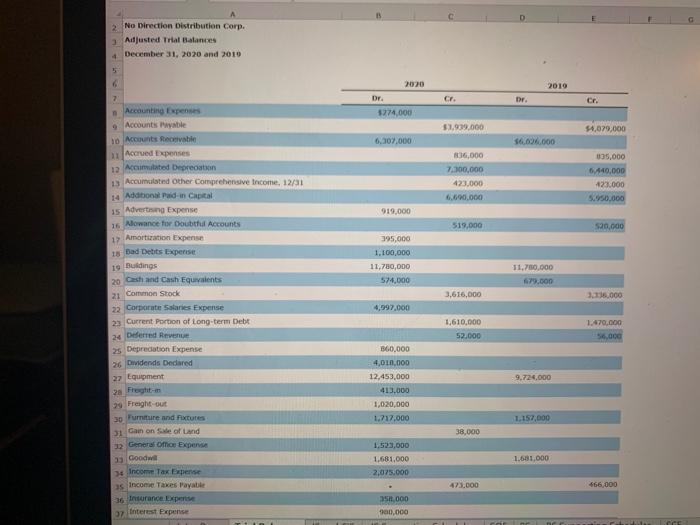Select the 6,307,000 Accounts Receivable debit
The height and width of the screenshot is (525, 700).
point(393,141)
